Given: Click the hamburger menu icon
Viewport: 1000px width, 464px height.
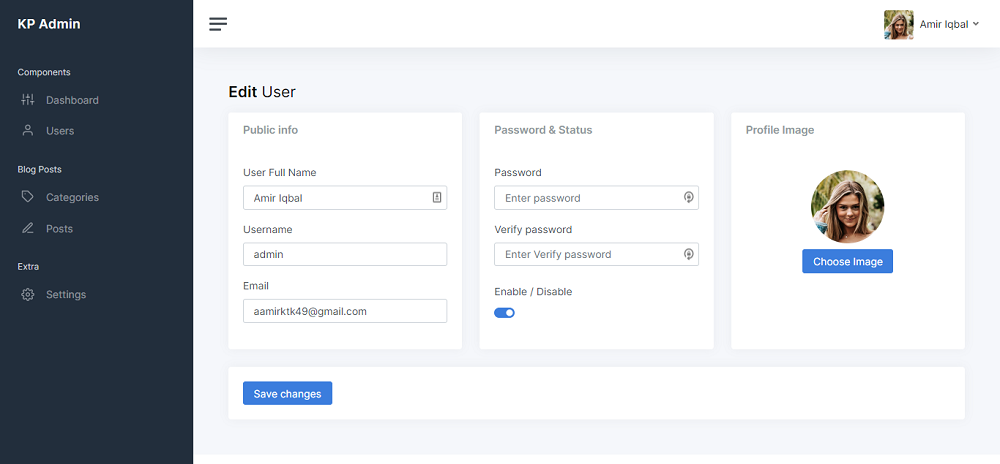Looking at the screenshot, I should pyautogui.click(x=218, y=24).
